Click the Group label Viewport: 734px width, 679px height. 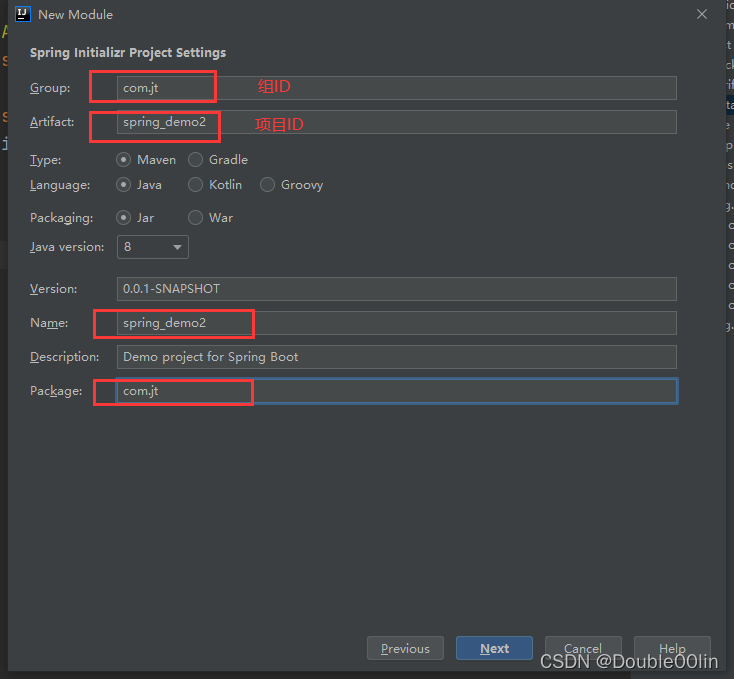tap(50, 88)
